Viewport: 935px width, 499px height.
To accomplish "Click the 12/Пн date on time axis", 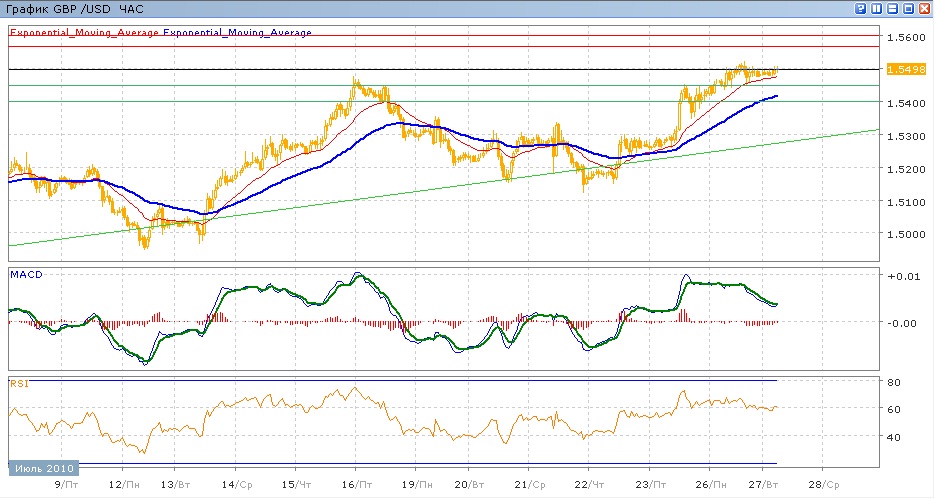I will pos(123,483).
